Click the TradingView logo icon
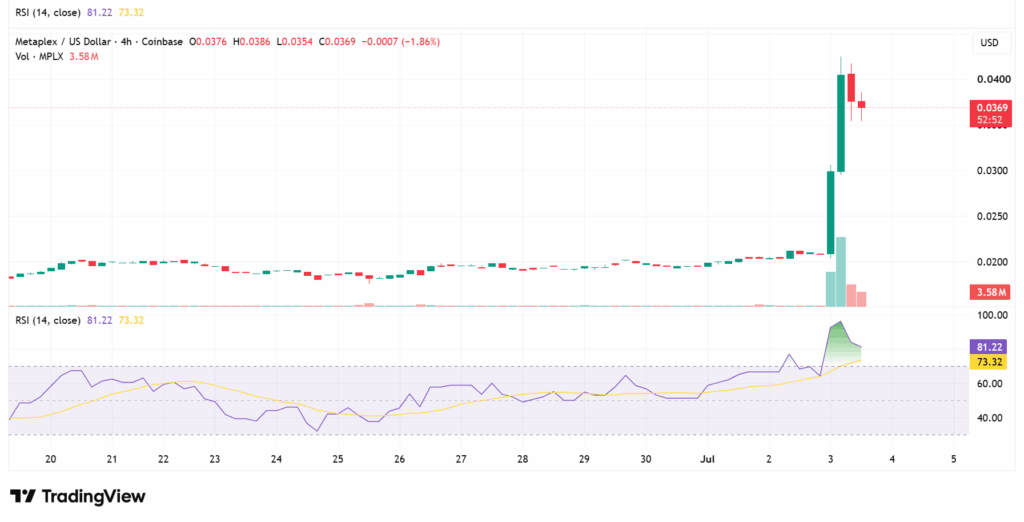Image resolution: width=1024 pixels, height=522 pixels. point(22,497)
